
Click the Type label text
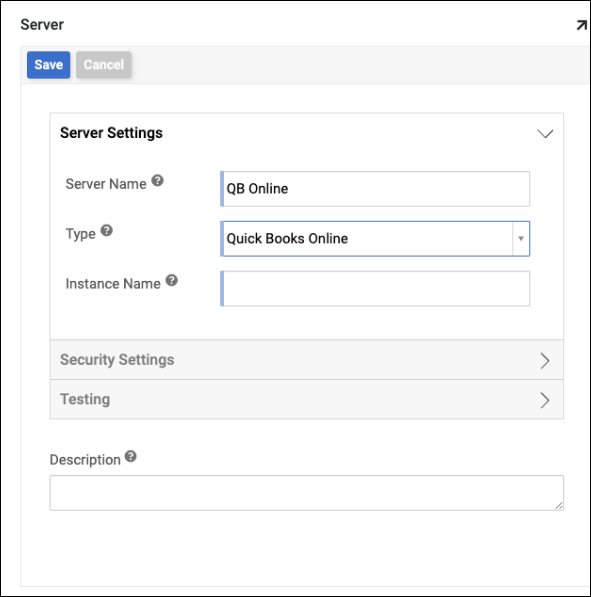pos(80,234)
